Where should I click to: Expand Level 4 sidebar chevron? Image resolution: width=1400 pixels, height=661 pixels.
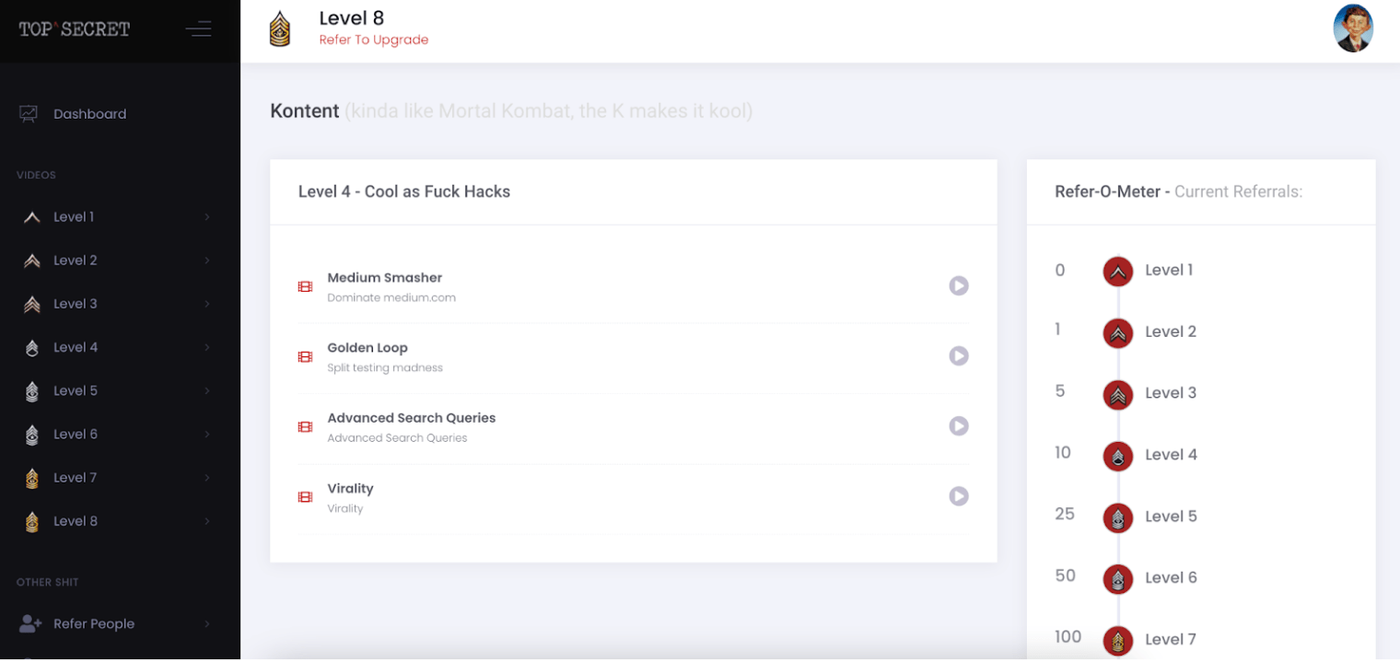coord(207,348)
